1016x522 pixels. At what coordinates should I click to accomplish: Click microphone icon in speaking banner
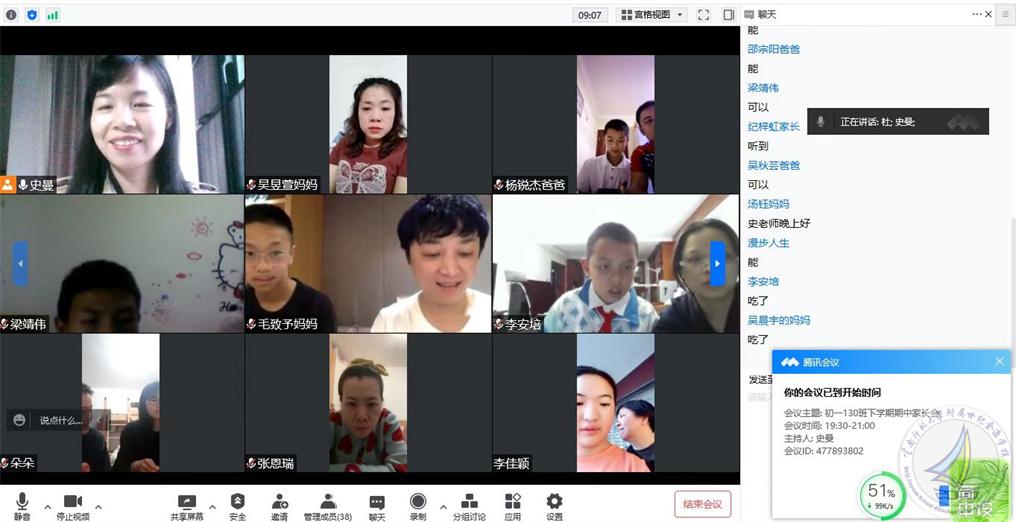[x=820, y=121]
